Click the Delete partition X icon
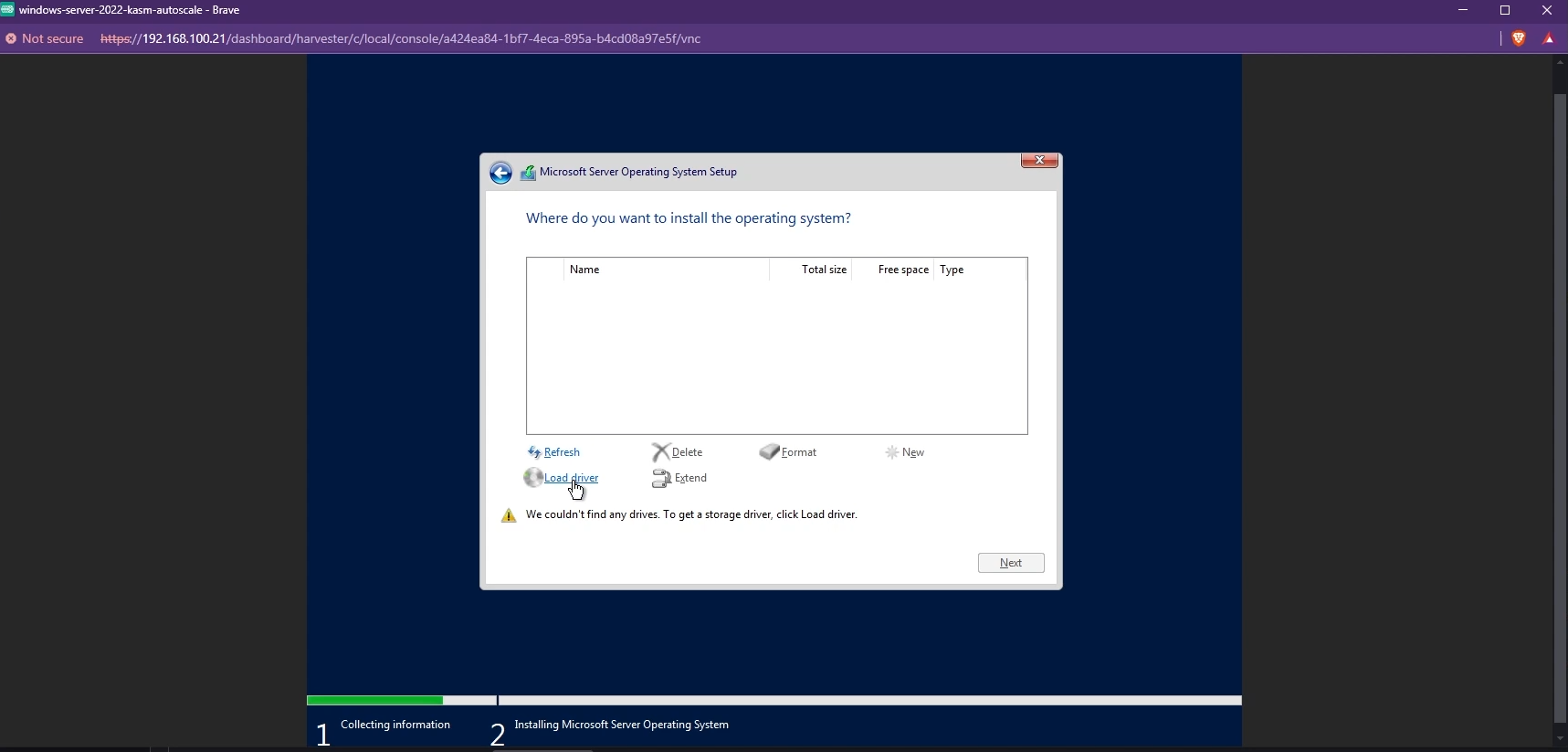This screenshot has width=1568, height=752. click(x=660, y=452)
